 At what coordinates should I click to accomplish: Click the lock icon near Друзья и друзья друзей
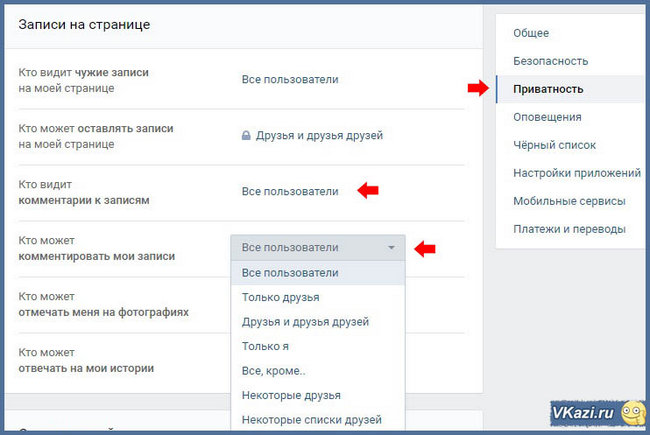point(246,135)
